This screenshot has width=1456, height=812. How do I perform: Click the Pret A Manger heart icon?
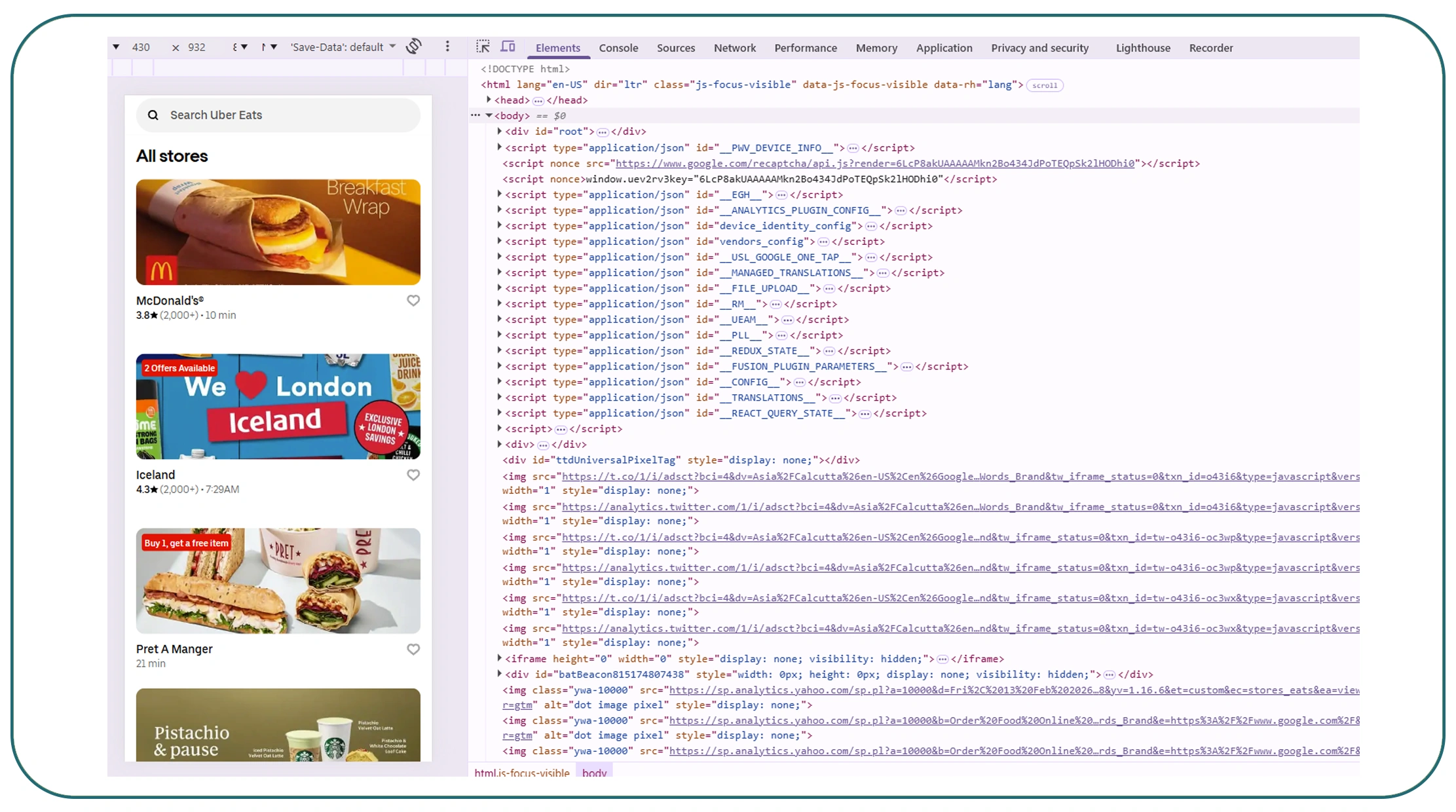(x=413, y=649)
